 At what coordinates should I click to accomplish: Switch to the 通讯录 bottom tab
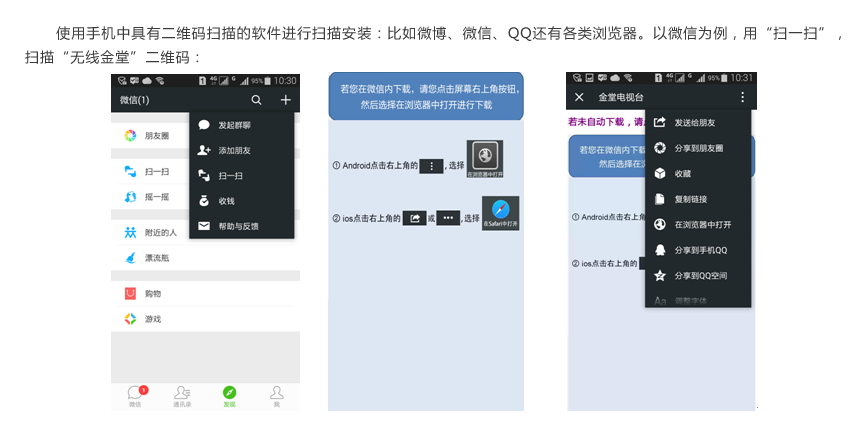(182, 395)
